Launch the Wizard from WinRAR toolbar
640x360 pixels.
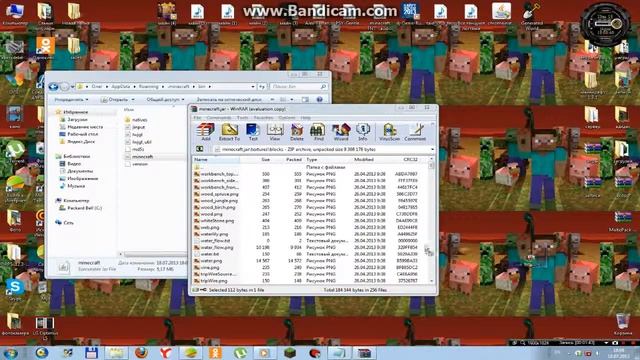pos(341,132)
